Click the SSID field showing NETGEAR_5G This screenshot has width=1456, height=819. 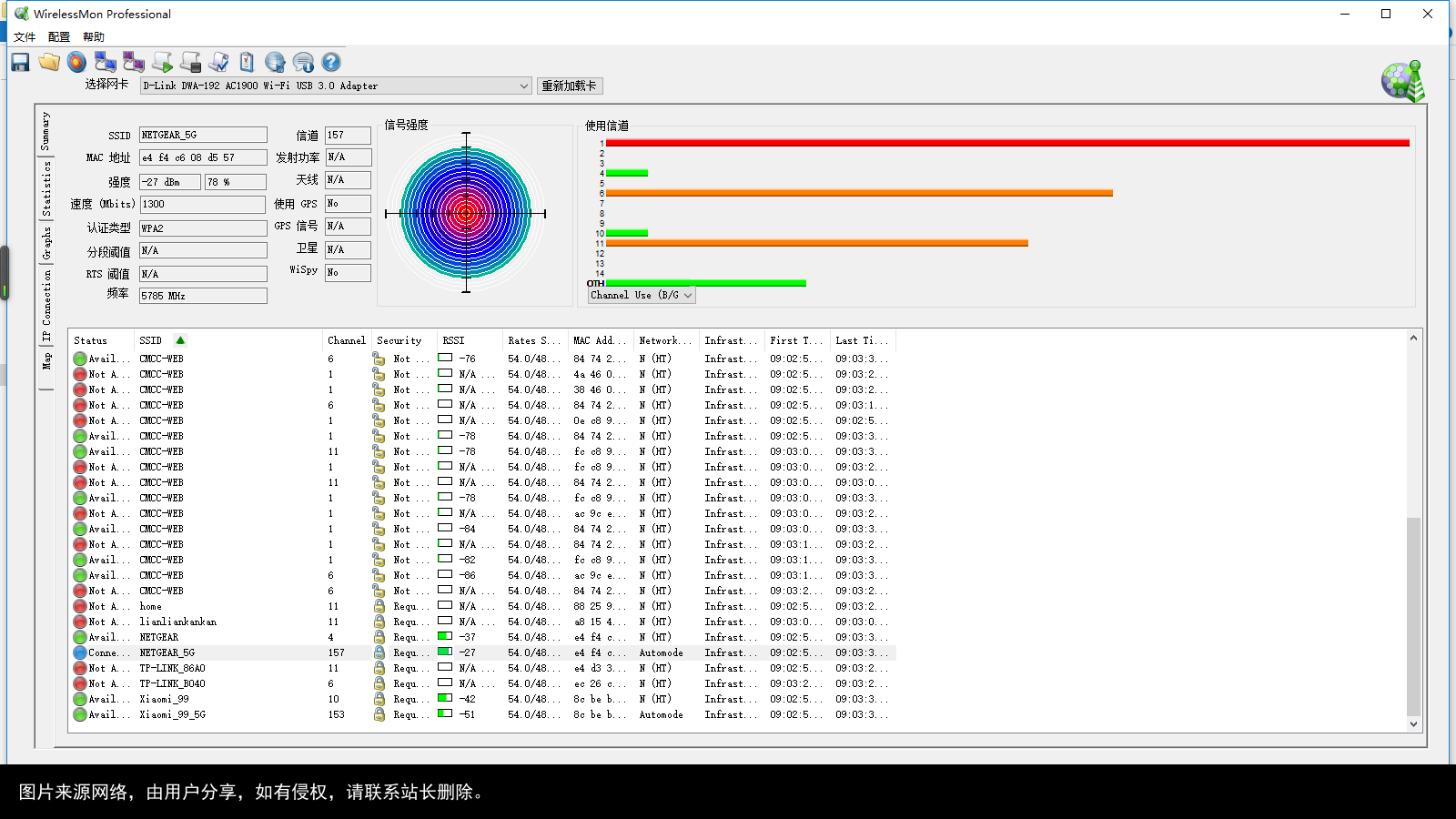coord(203,135)
